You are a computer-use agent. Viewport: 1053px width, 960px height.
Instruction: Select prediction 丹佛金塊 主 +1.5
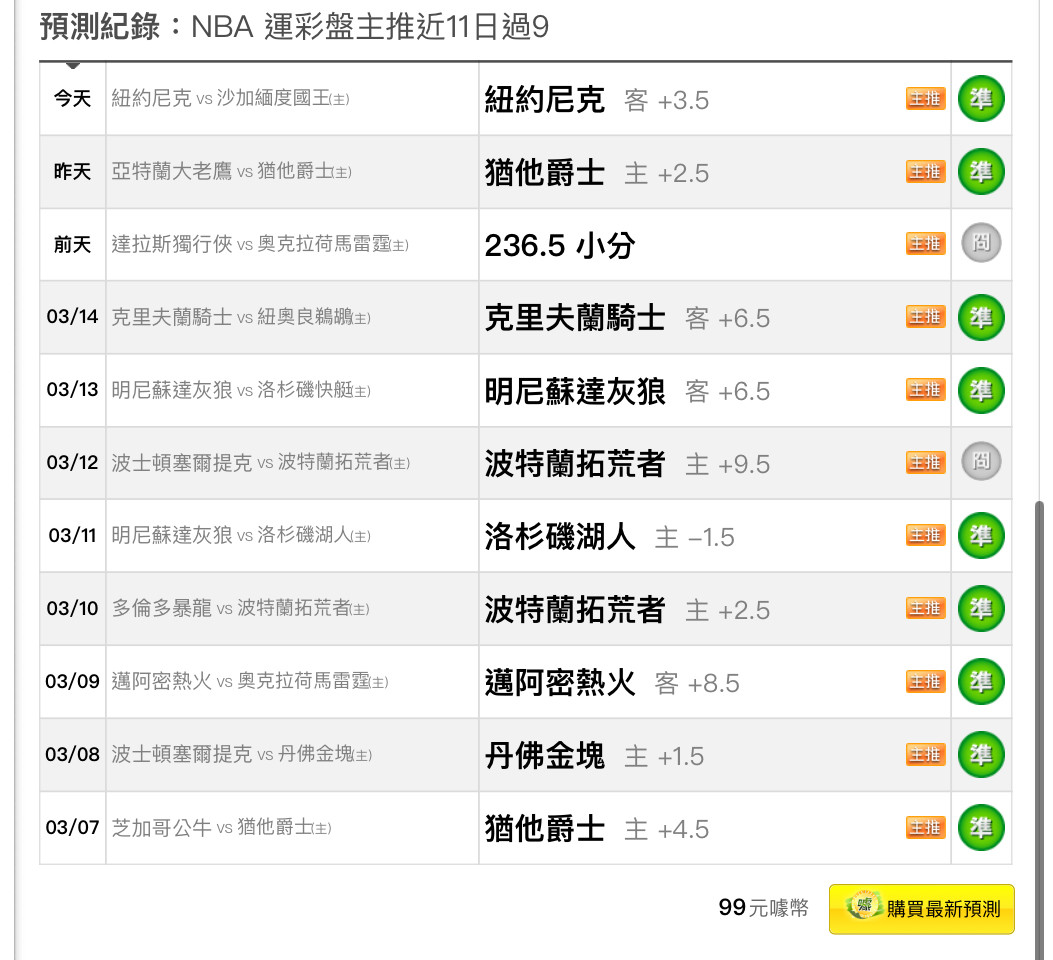pyautogui.click(x=595, y=756)
